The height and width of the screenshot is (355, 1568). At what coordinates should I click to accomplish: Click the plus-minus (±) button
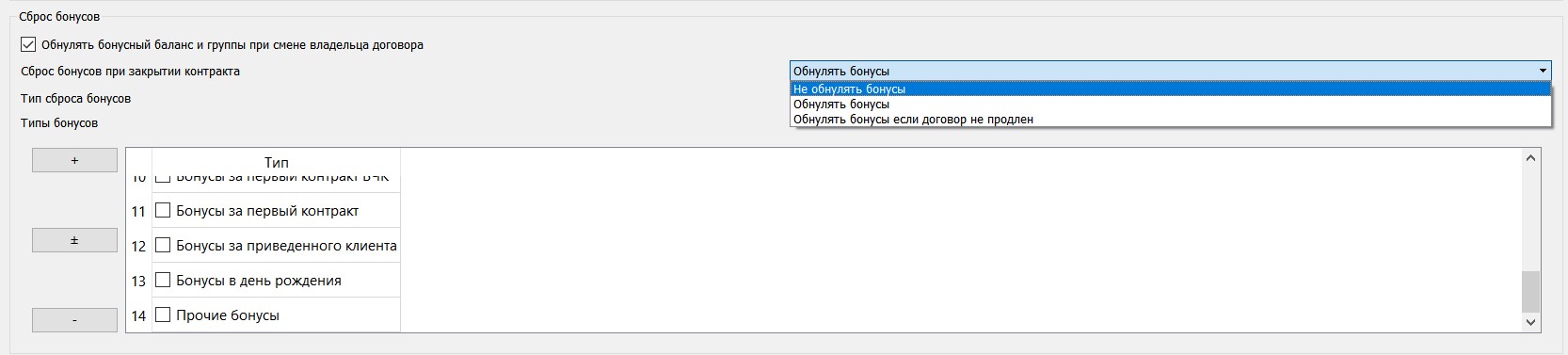tap(74, 240)
